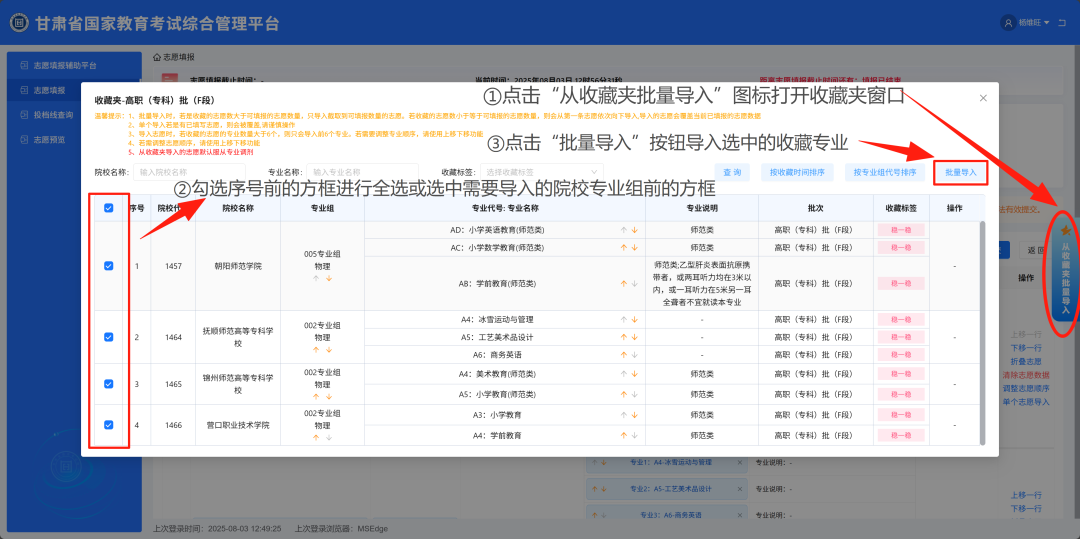
Task: Move 朝阳师范学院 005专业组 down
Action: tap(329, 278)
